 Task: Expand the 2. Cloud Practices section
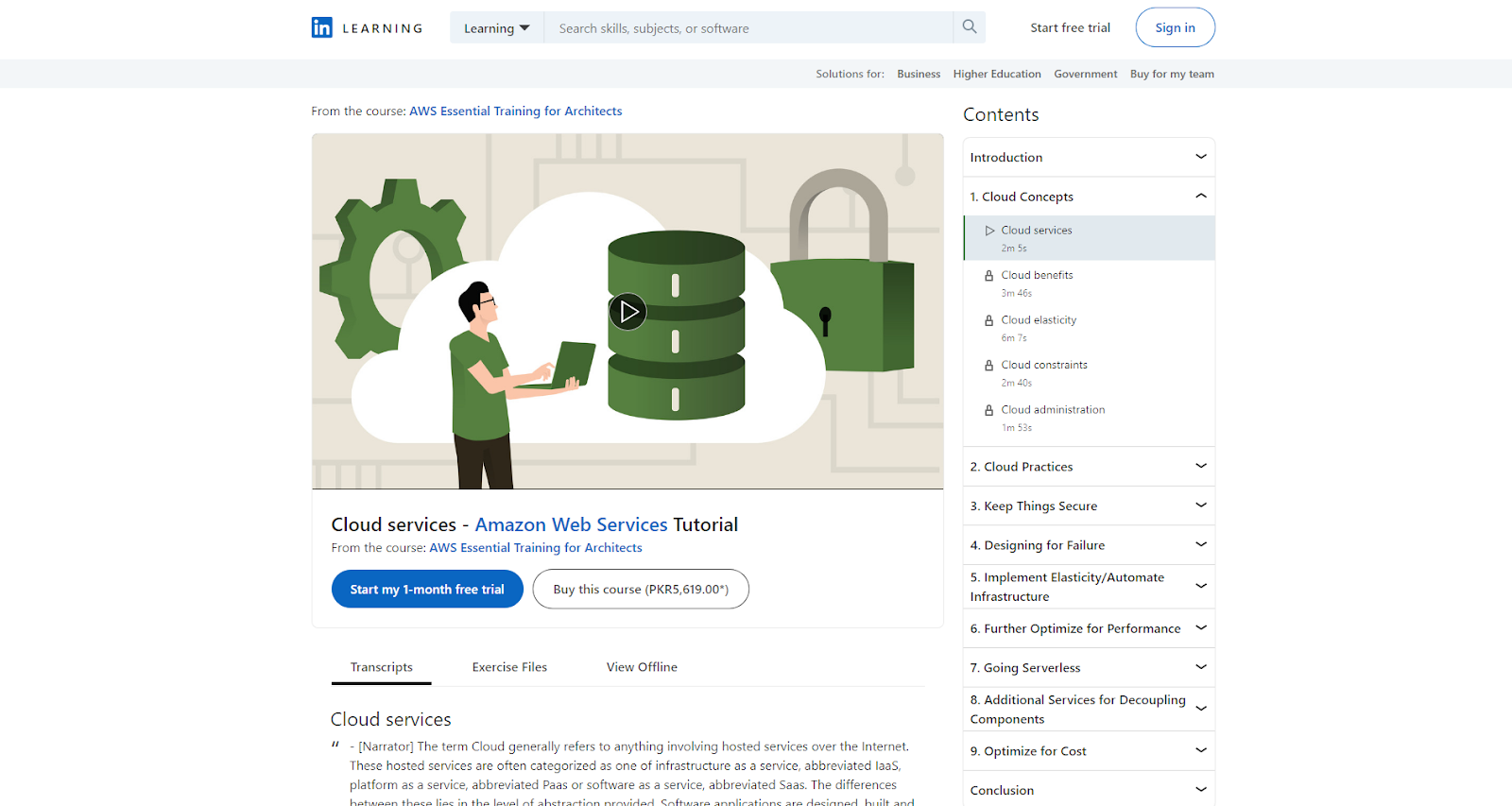(1089, 467)
